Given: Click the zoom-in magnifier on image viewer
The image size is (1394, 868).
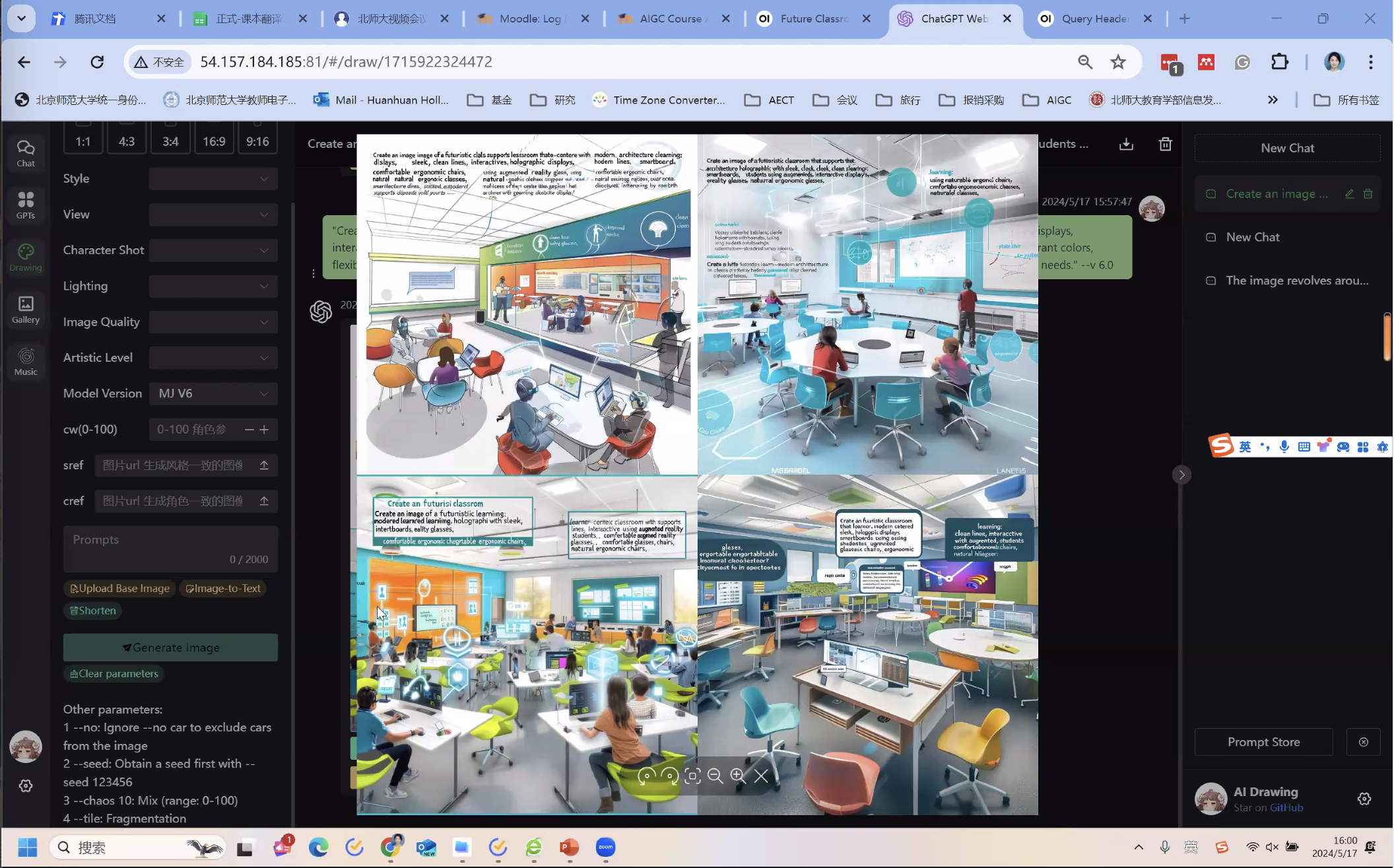Looking at the screenshot, I should [738, 776].
